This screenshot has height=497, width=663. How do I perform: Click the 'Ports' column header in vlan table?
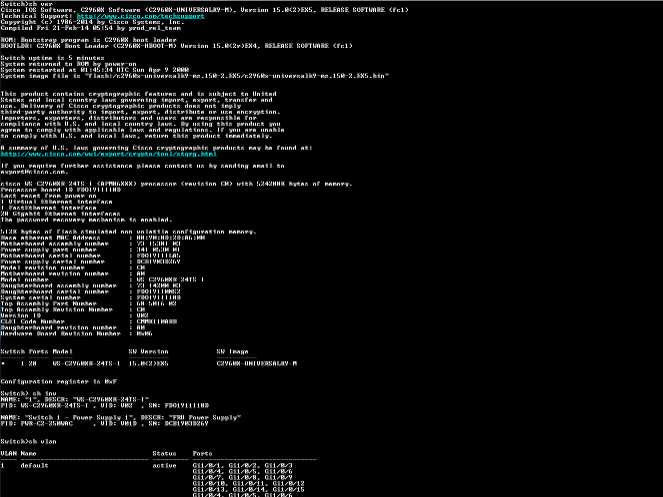(x=203, y=453)
